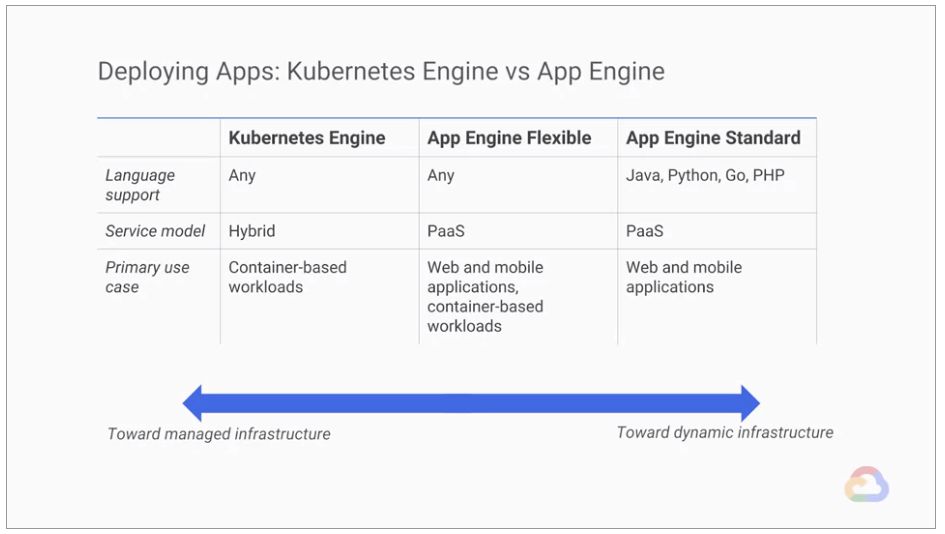Click the 'Primary use case' row label
Viewport: 945px width, 534px height.
147,277
